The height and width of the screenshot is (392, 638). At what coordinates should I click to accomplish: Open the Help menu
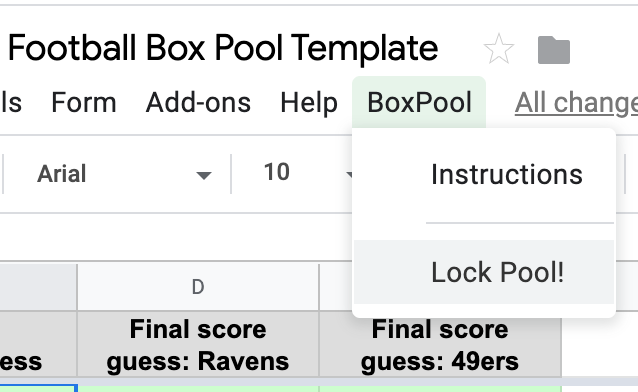pyautogui.click(x=309, y=102)
